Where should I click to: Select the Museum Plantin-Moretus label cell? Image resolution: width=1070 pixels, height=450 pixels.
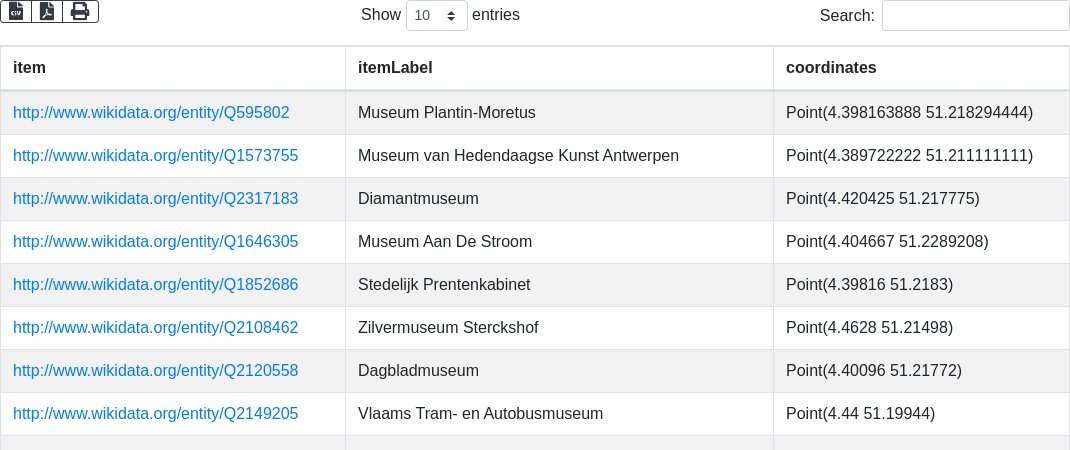click(447, 113)
